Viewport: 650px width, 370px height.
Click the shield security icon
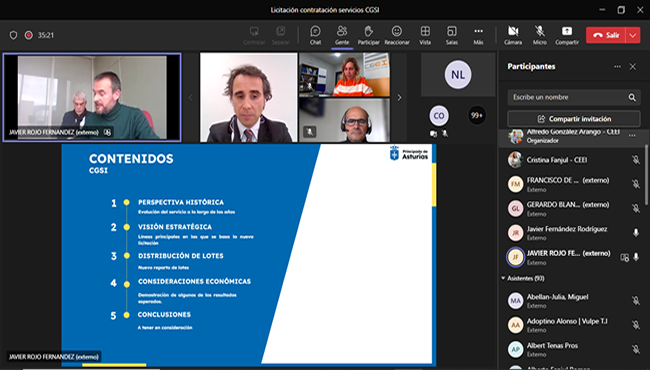[x=13, y=35]
